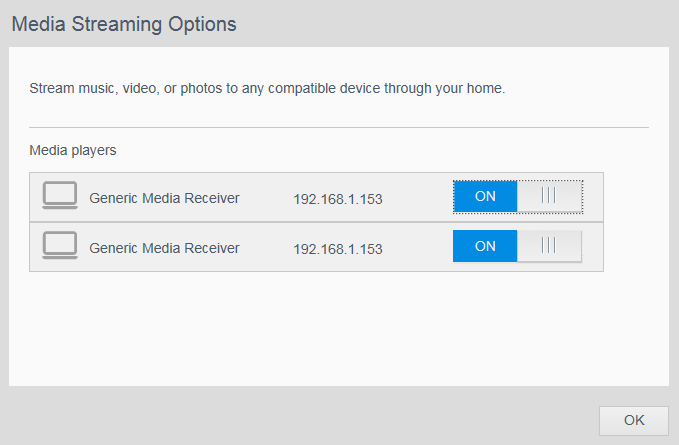Click the laptop icon in the first receiver row
The image size is (679, 445).
(x=60, y=195)
